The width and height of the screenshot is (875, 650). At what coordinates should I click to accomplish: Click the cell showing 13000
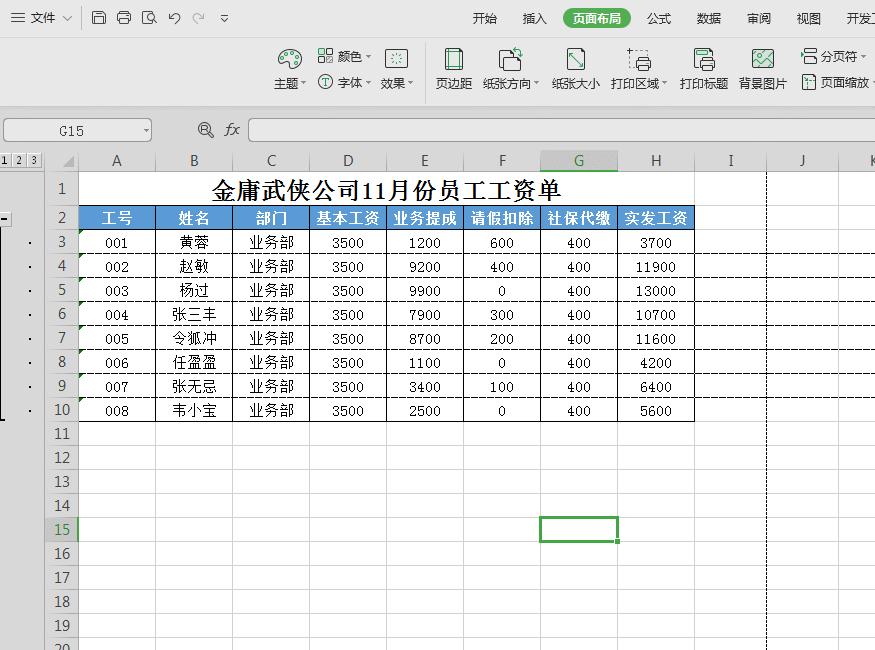(x=656, y=290)
